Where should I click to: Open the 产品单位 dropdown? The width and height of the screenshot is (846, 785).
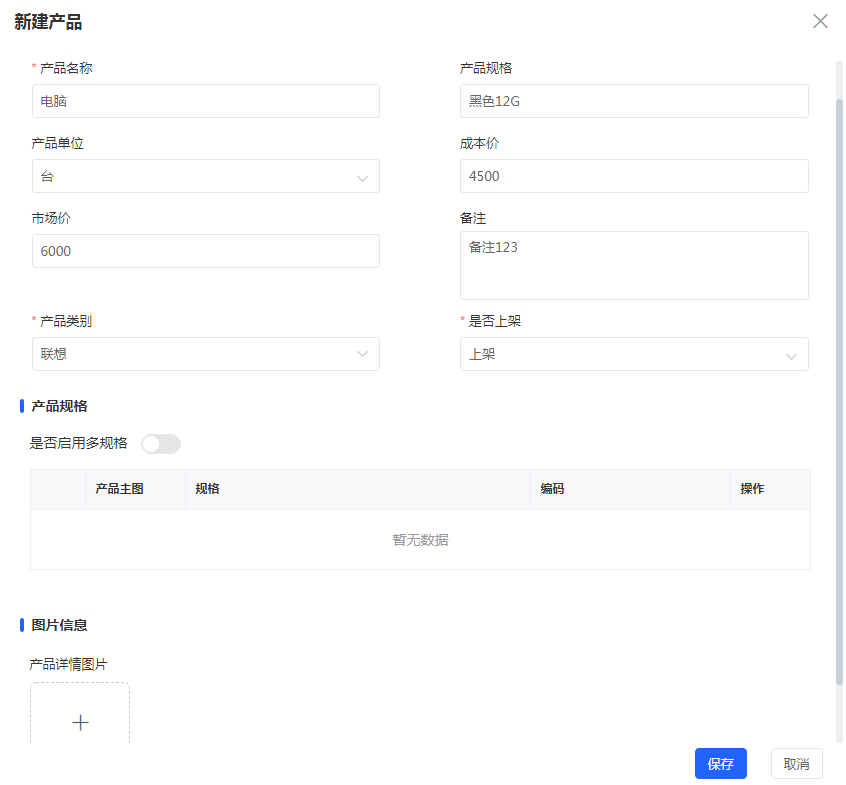[x=206, y=176]
